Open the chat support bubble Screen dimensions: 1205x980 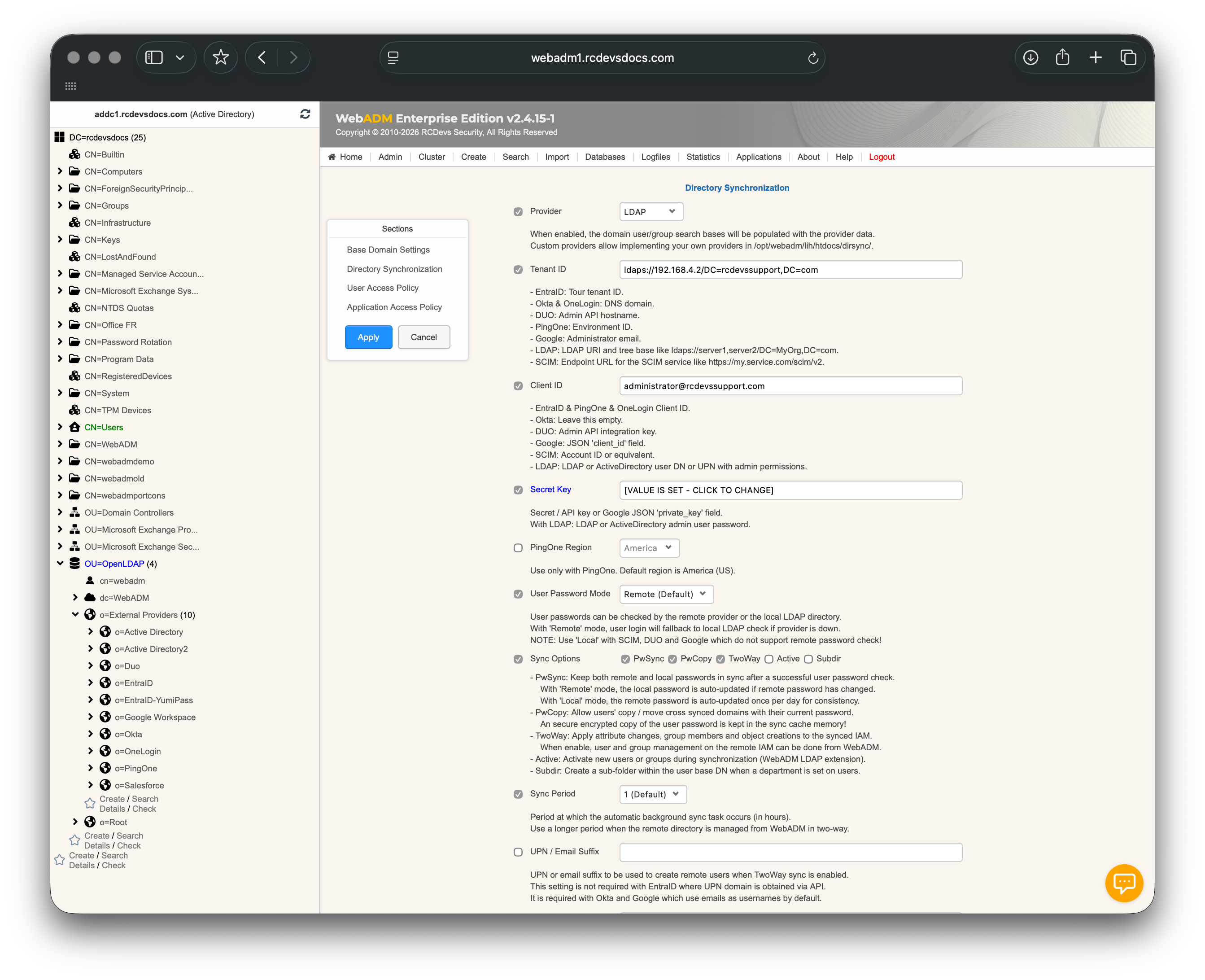point(1124,883)
